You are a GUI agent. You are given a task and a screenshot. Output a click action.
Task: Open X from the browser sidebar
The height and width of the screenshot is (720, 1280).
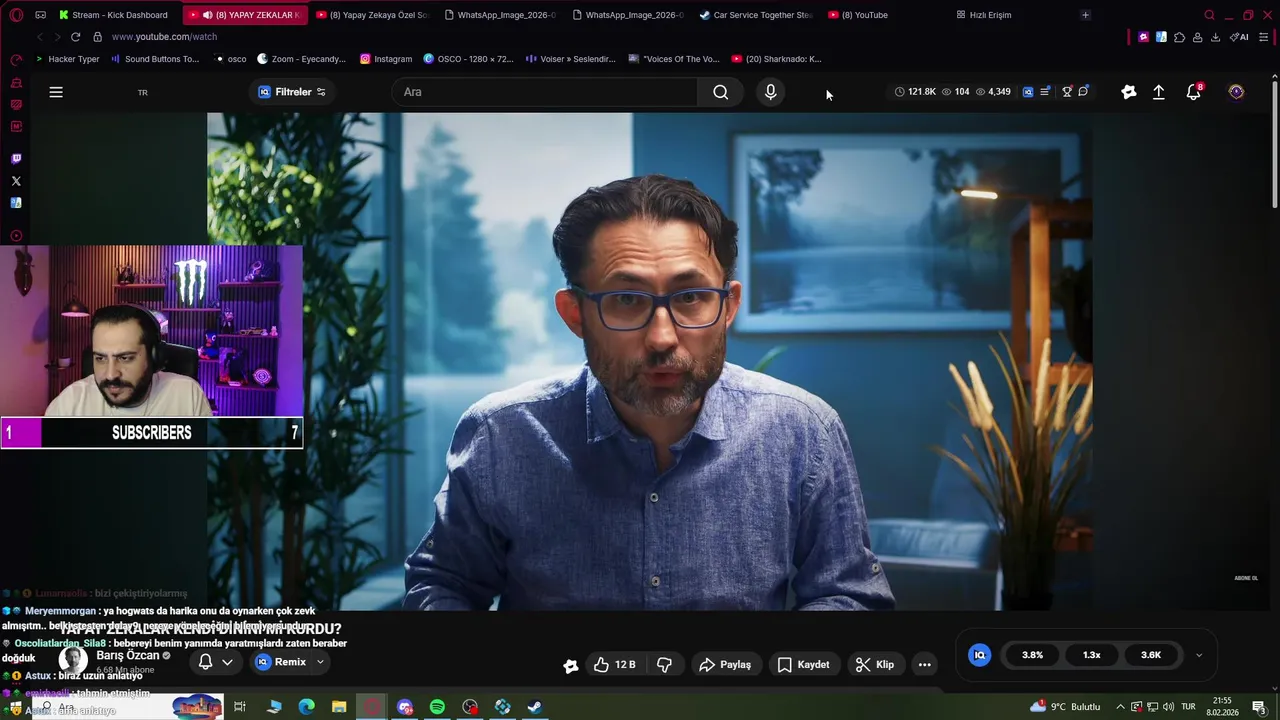[16, 181]
